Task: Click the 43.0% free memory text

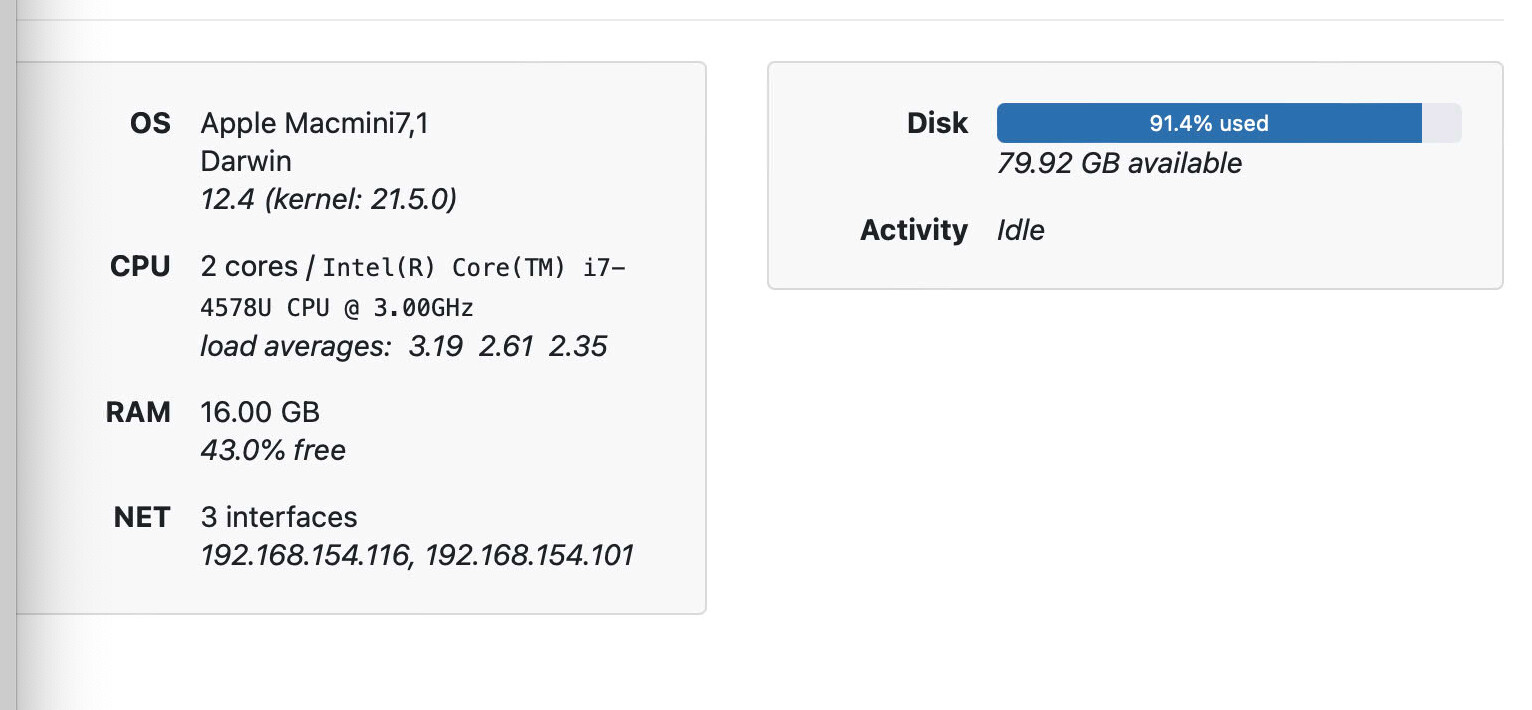Action: [273, 450]
